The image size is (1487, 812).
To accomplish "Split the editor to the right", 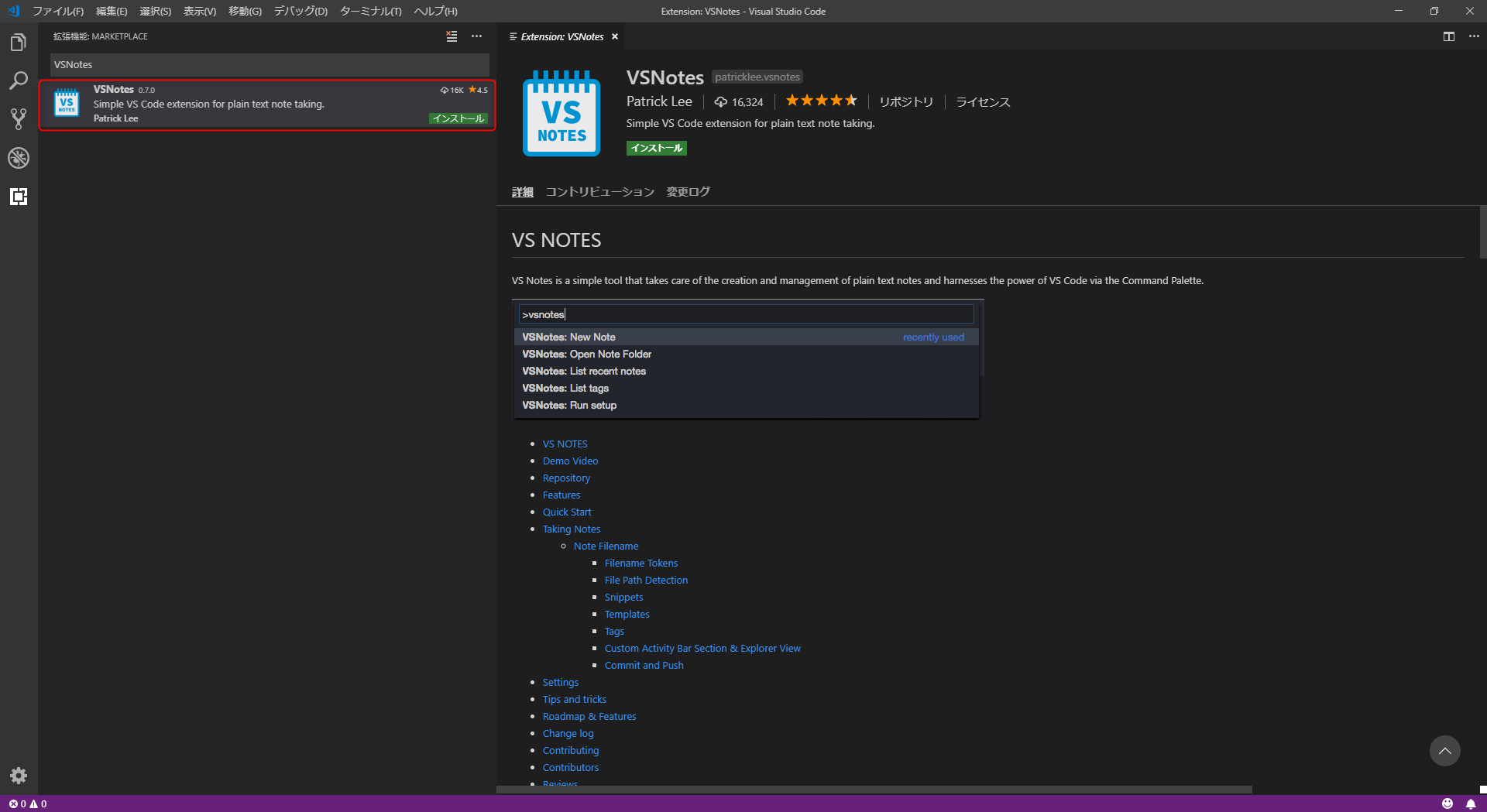I will pos(1449,36).
